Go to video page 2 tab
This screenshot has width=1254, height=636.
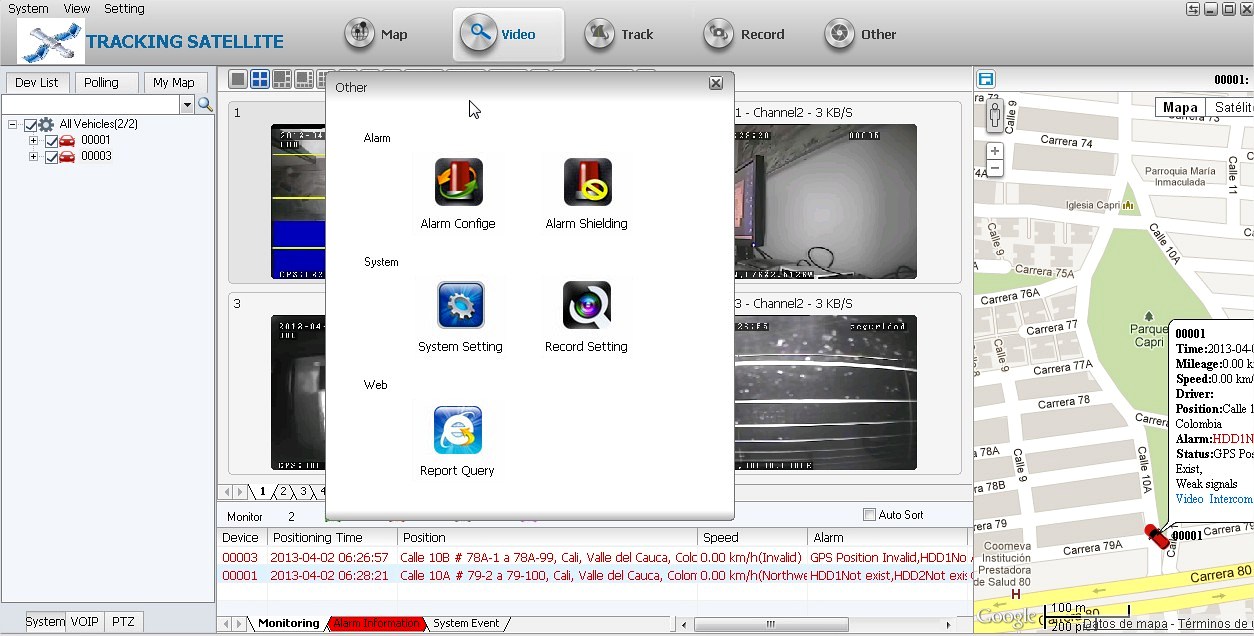(283, 492)
